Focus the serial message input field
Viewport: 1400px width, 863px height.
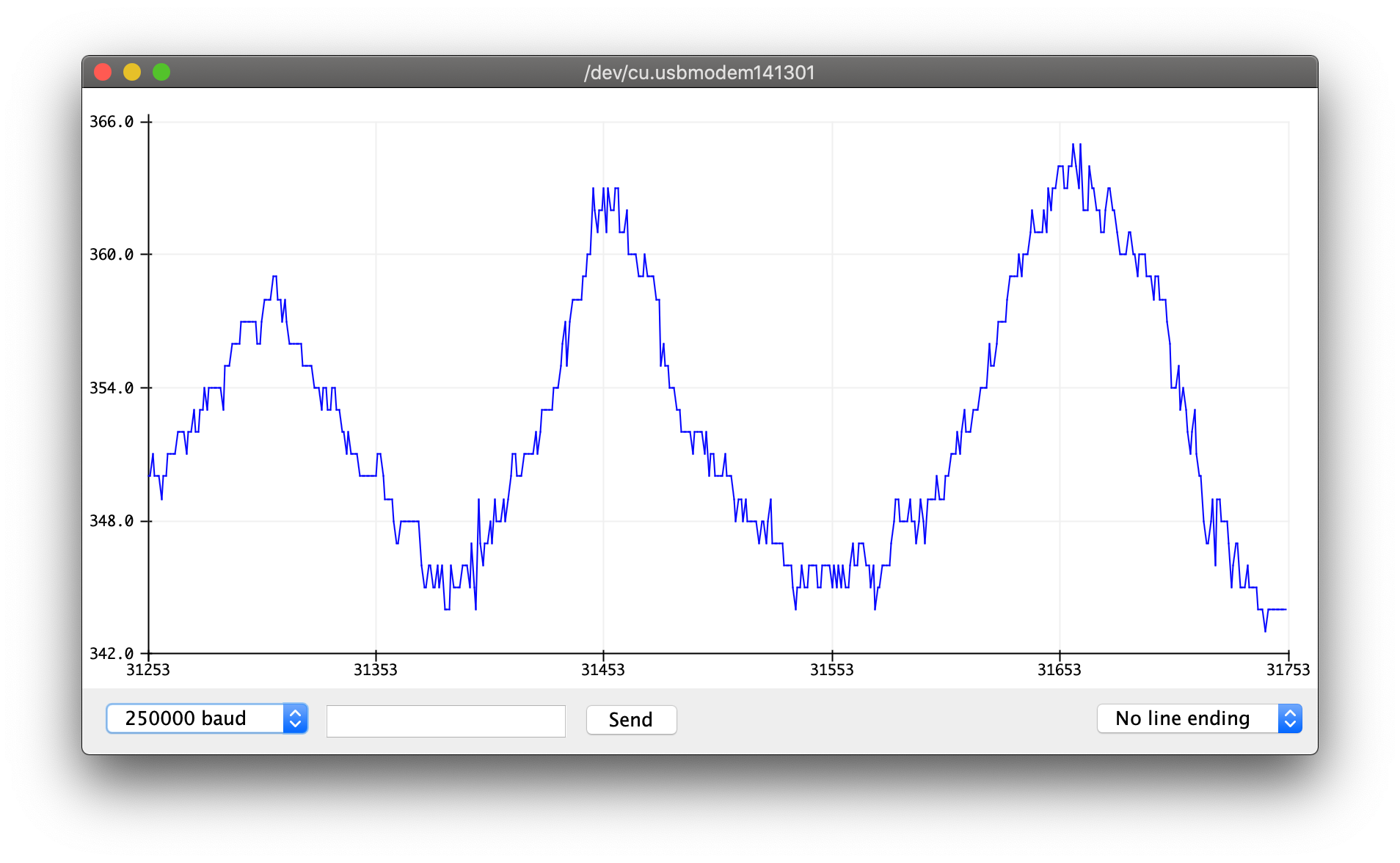click(x=446, y=721)
